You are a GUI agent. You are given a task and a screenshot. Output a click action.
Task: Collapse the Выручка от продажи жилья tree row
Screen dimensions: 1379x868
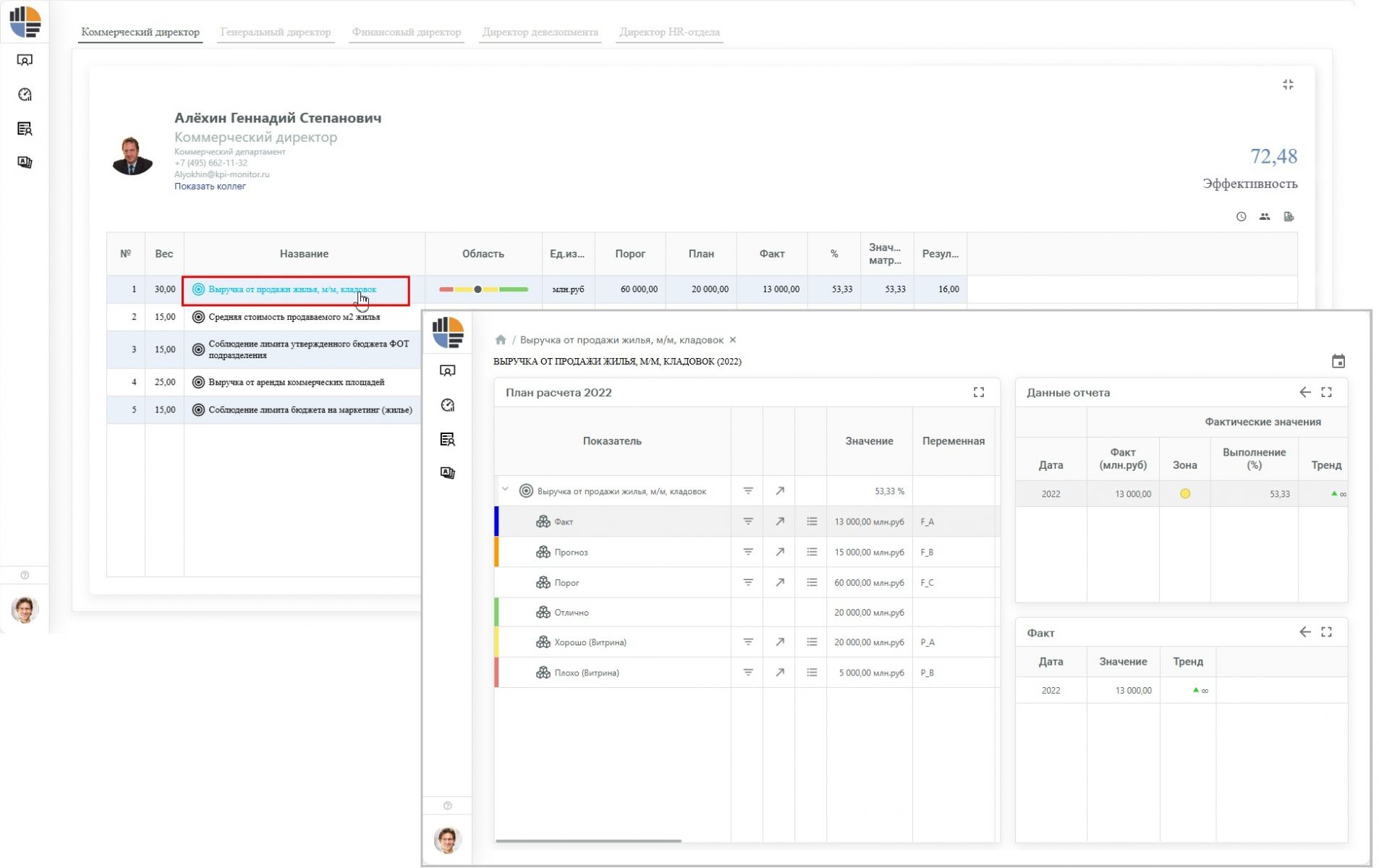[505, 490]
